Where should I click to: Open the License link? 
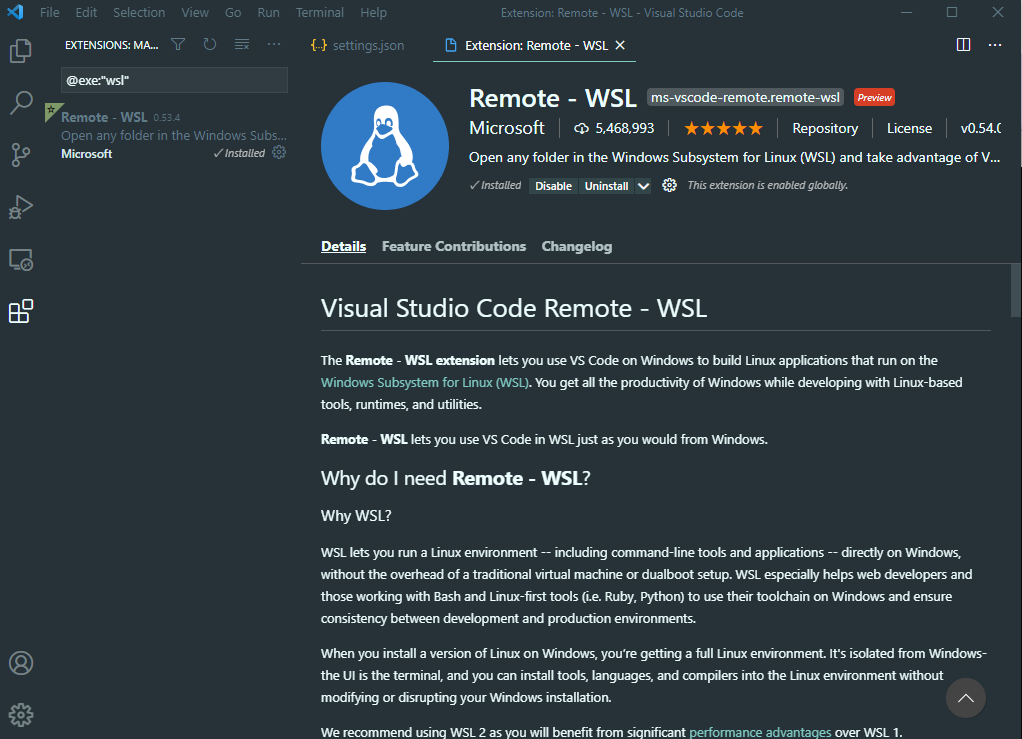[x=909, y=128]
